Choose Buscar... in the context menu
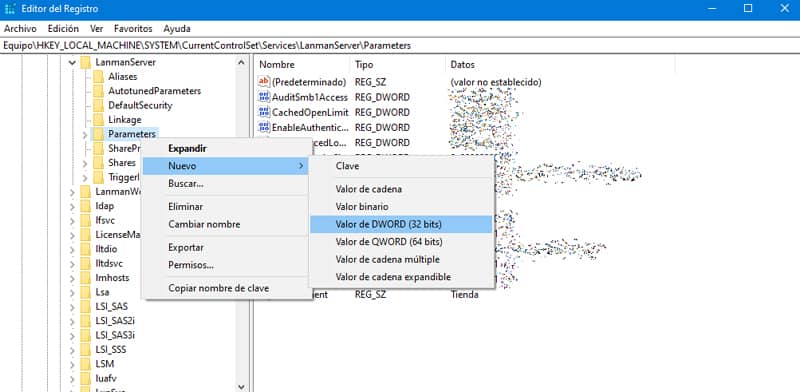This screenshot has height=392, width=800. click(227, 183)
